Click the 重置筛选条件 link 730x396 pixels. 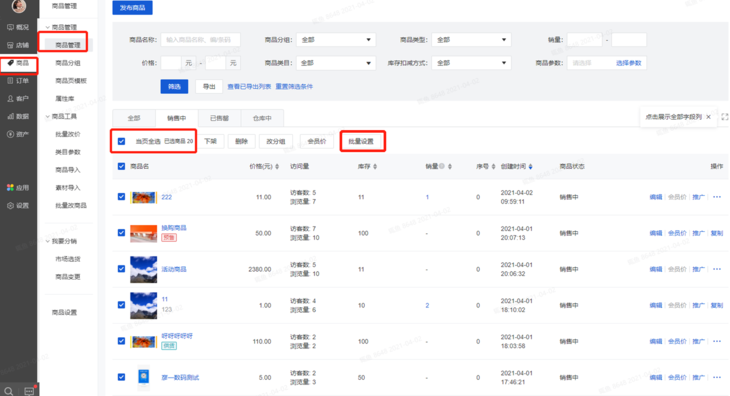pyautogui.click(x=294, y=87)
